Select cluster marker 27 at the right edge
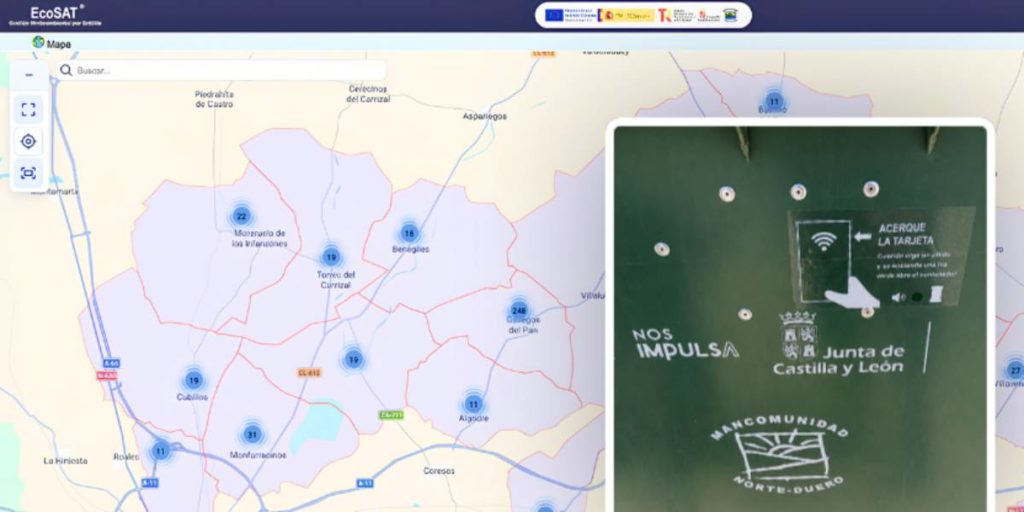This screenshot has width=1024, height=512. (1015, 371)
